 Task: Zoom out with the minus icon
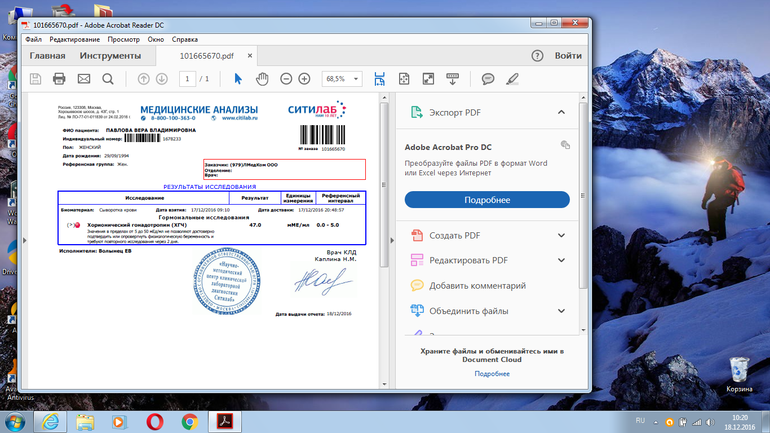point(286,78)
